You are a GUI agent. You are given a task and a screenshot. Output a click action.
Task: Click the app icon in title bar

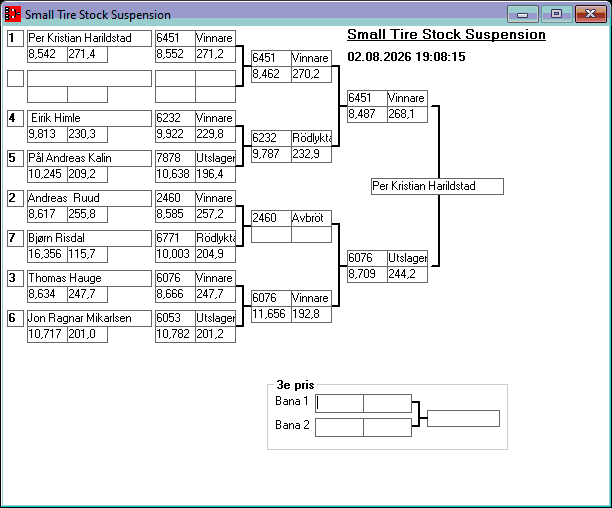[12, 14]
